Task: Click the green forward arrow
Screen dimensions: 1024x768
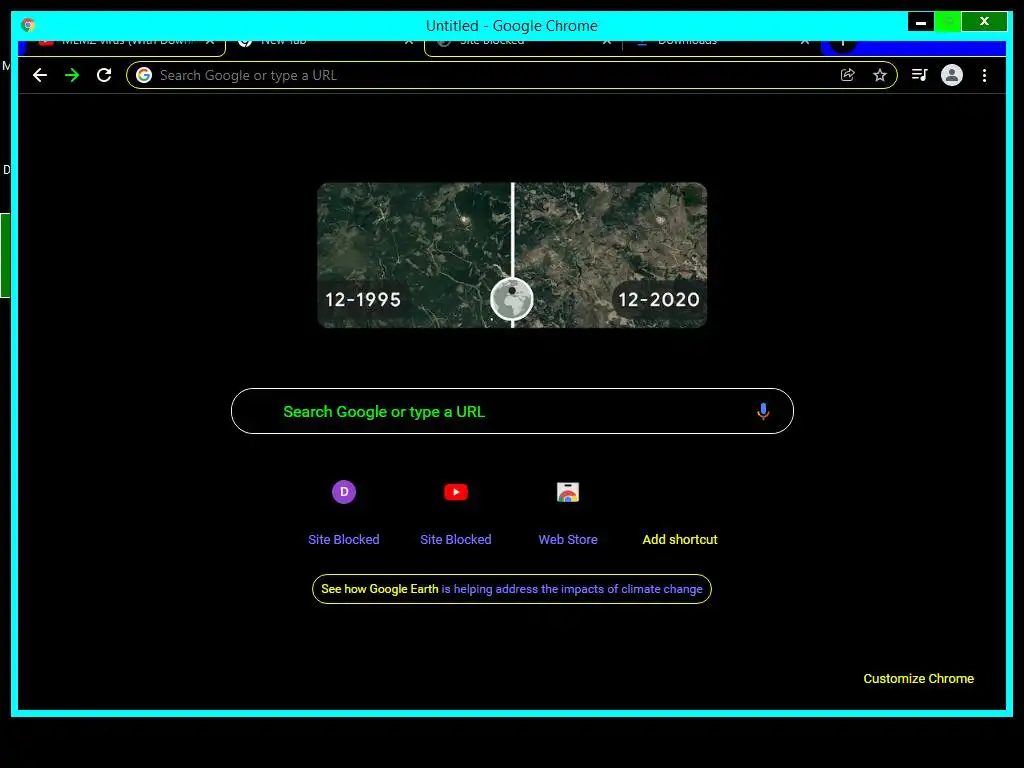Action: click(x=72, y=75)
